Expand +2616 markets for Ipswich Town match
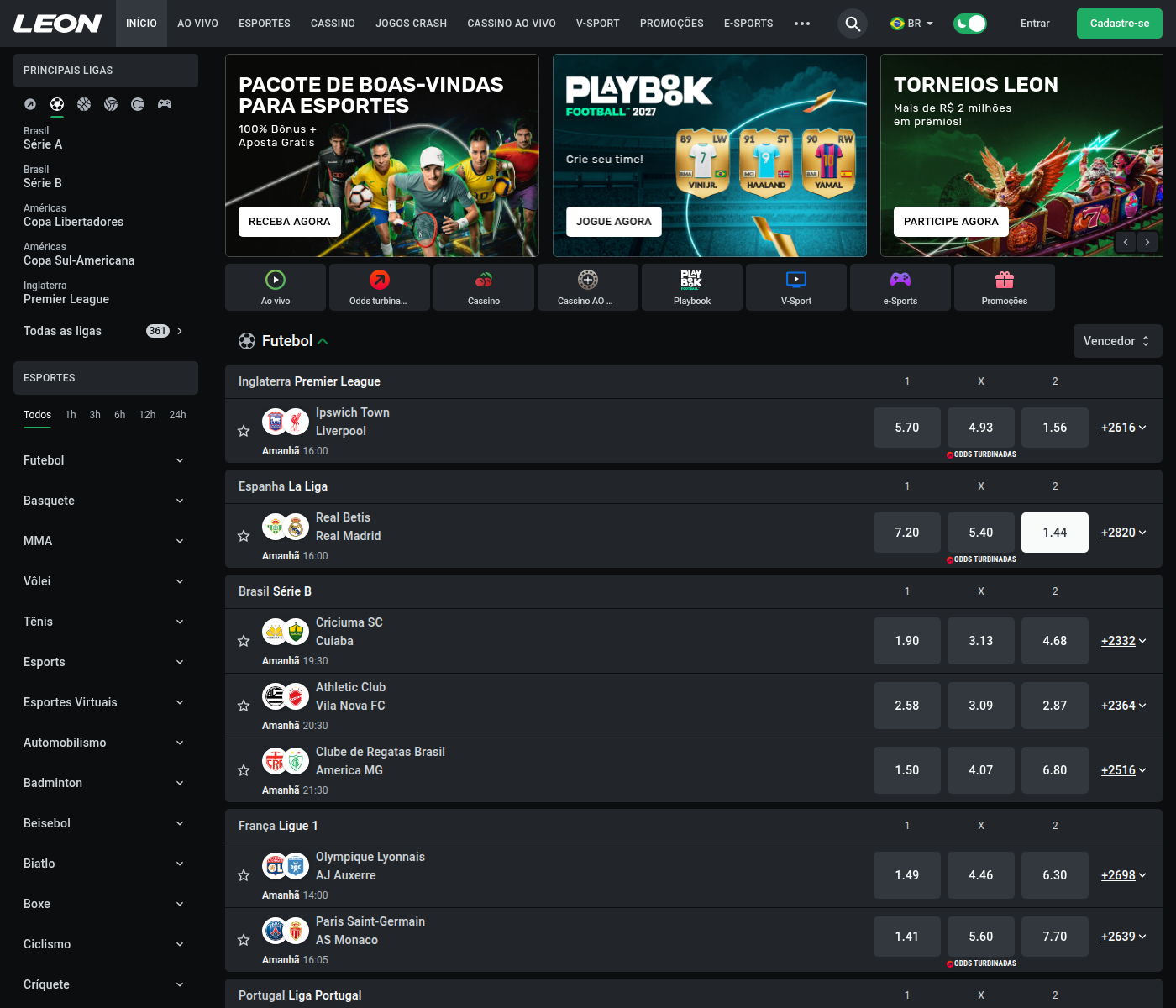The image size is (1176, 1008). pyautogui.click(x=1124, y=428)
